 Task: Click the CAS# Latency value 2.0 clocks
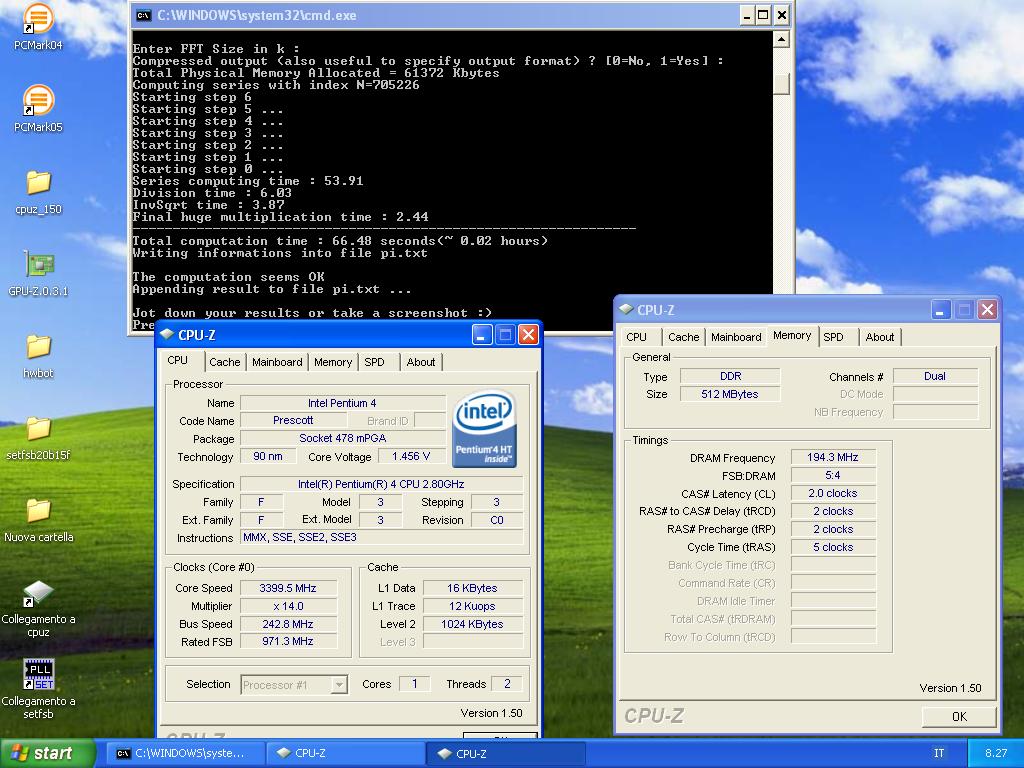(x=833, y=493)
